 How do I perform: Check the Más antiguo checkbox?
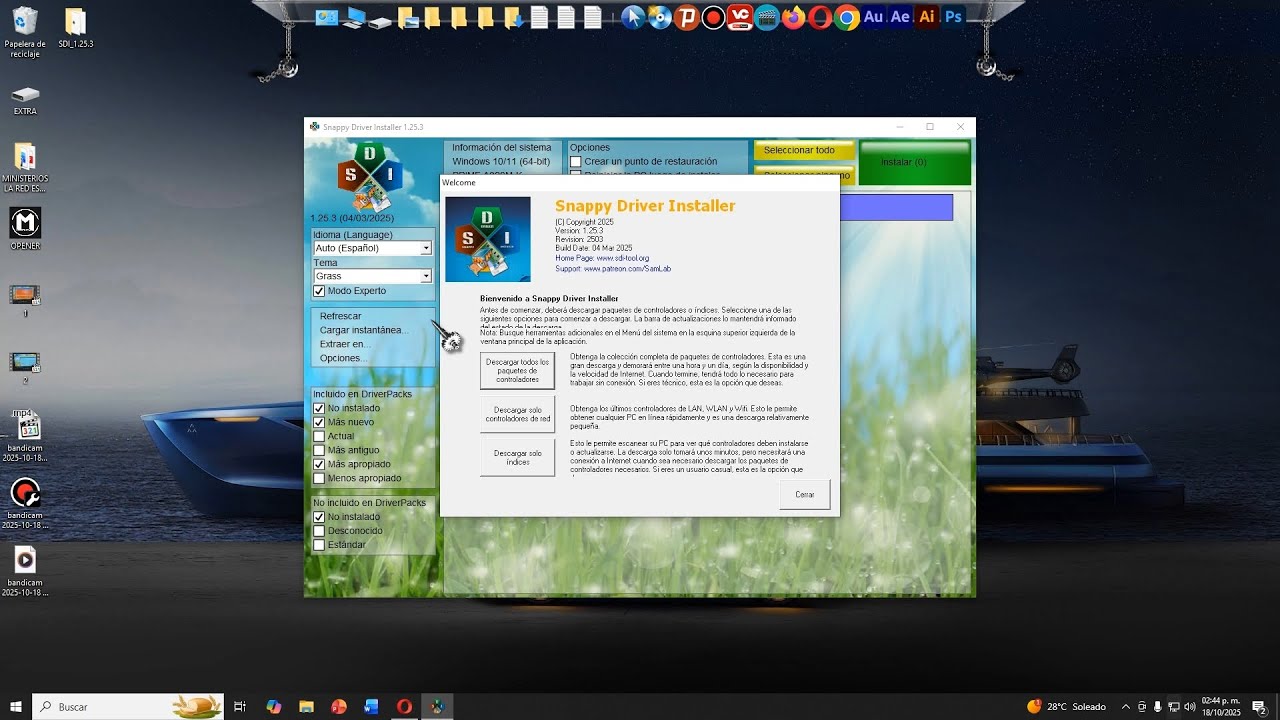click(x=319, y=450)
